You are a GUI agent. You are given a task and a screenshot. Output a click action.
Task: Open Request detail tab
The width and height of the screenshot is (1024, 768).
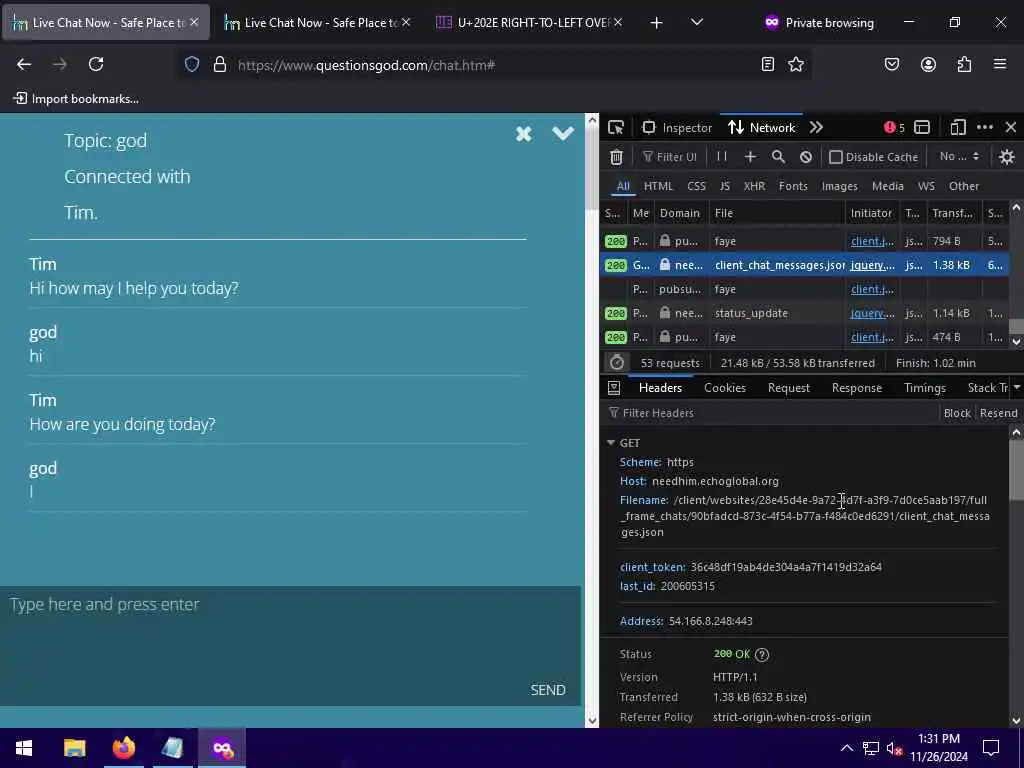click(788, 388)
